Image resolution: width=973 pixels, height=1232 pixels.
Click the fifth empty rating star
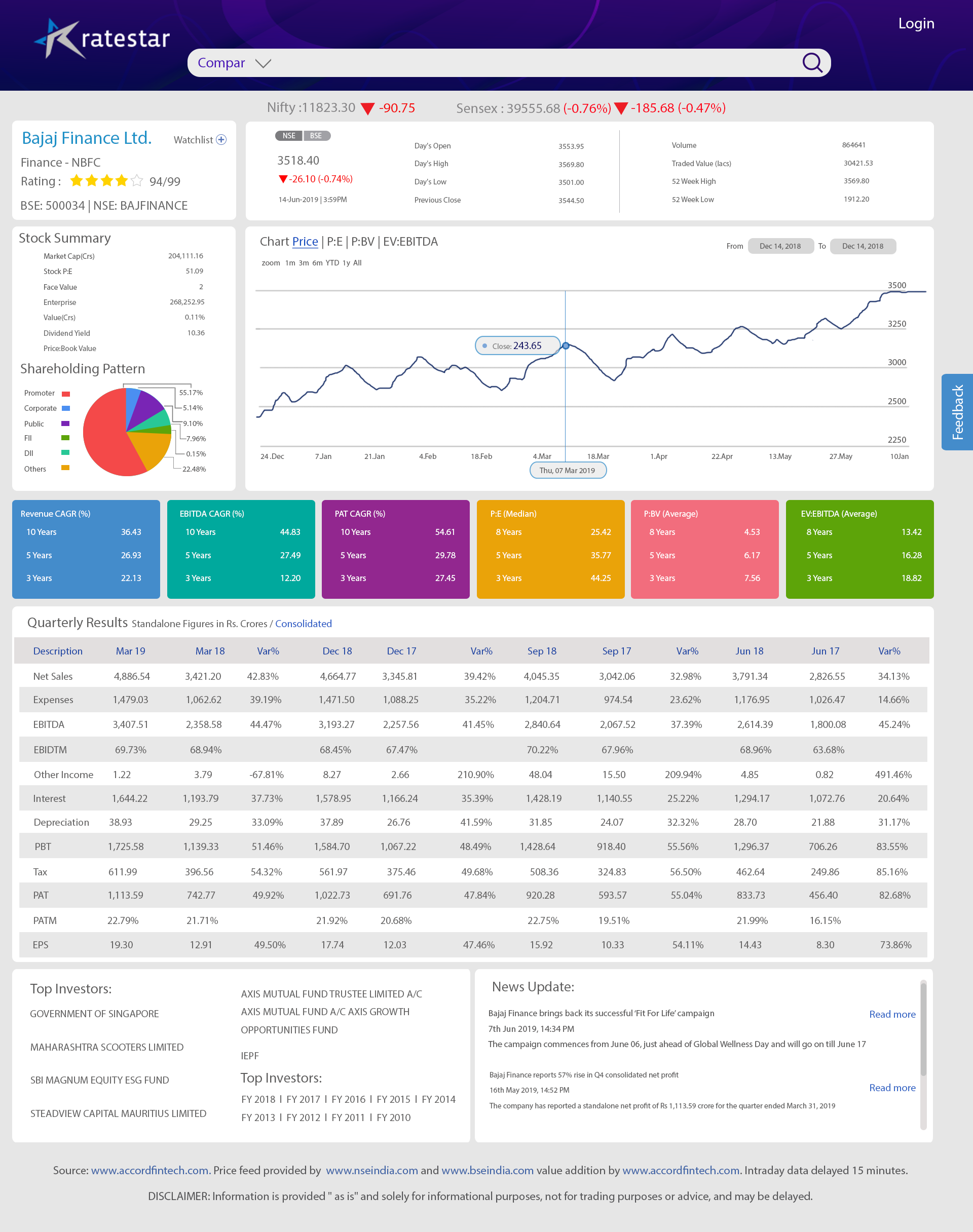click(x=137, y=181)
